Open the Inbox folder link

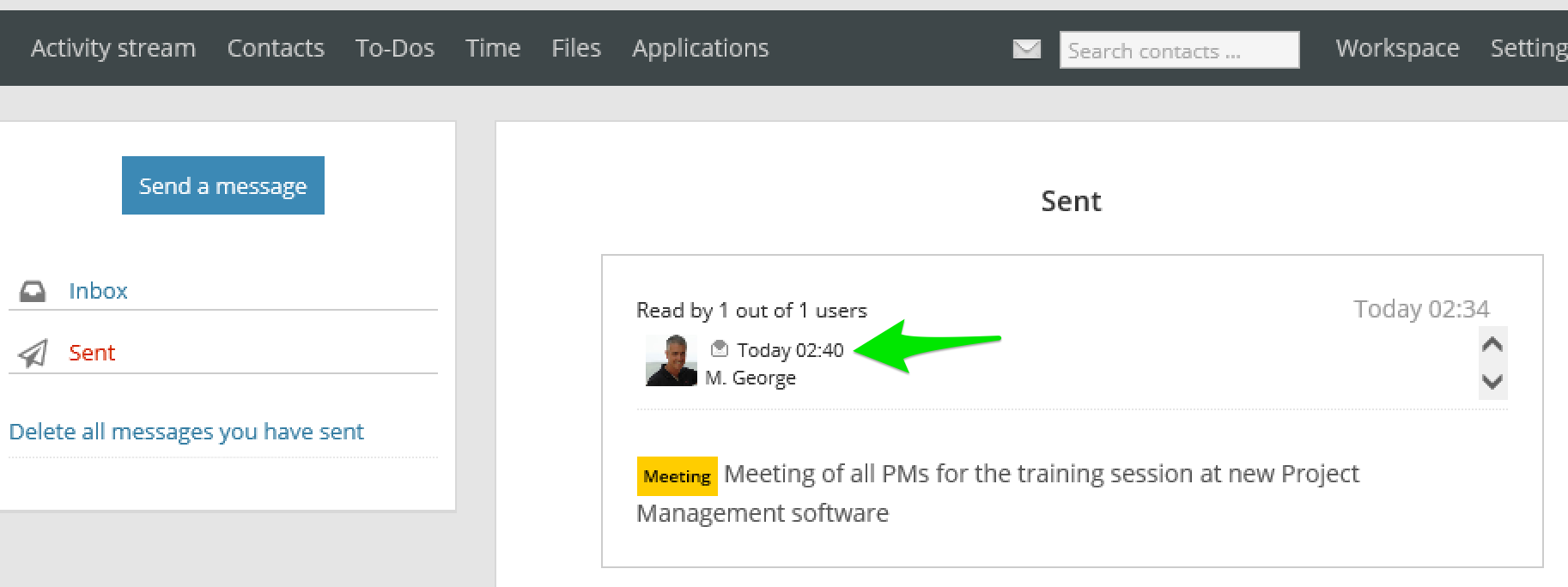(98, 291)
